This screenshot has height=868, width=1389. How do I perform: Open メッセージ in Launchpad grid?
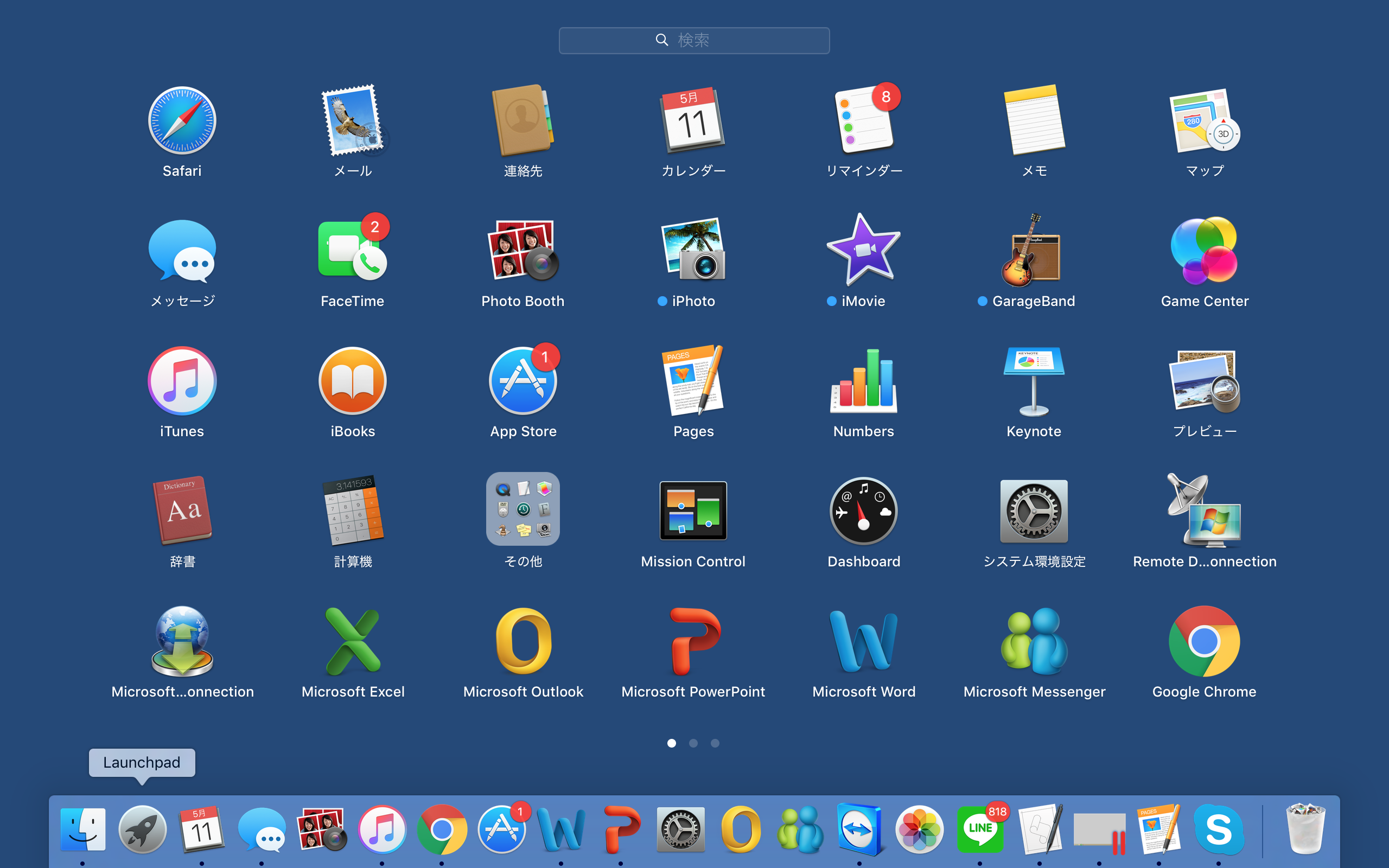coord(182,251)
